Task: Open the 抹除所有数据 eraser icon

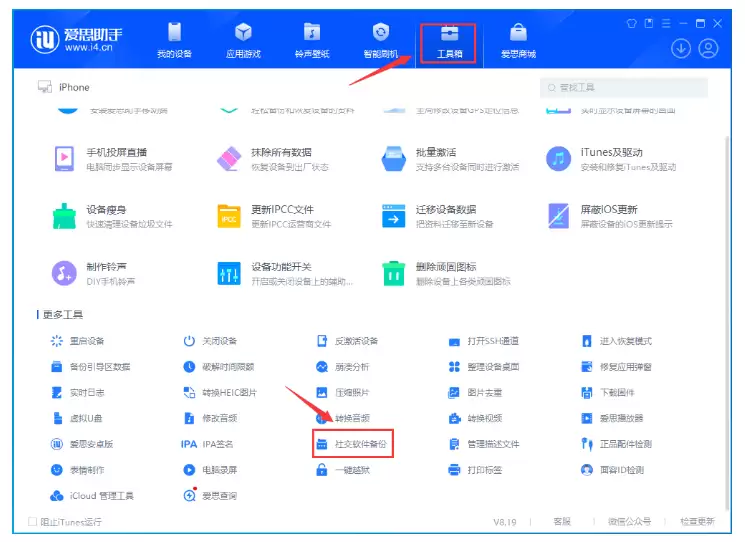Action: pos(229,159)
